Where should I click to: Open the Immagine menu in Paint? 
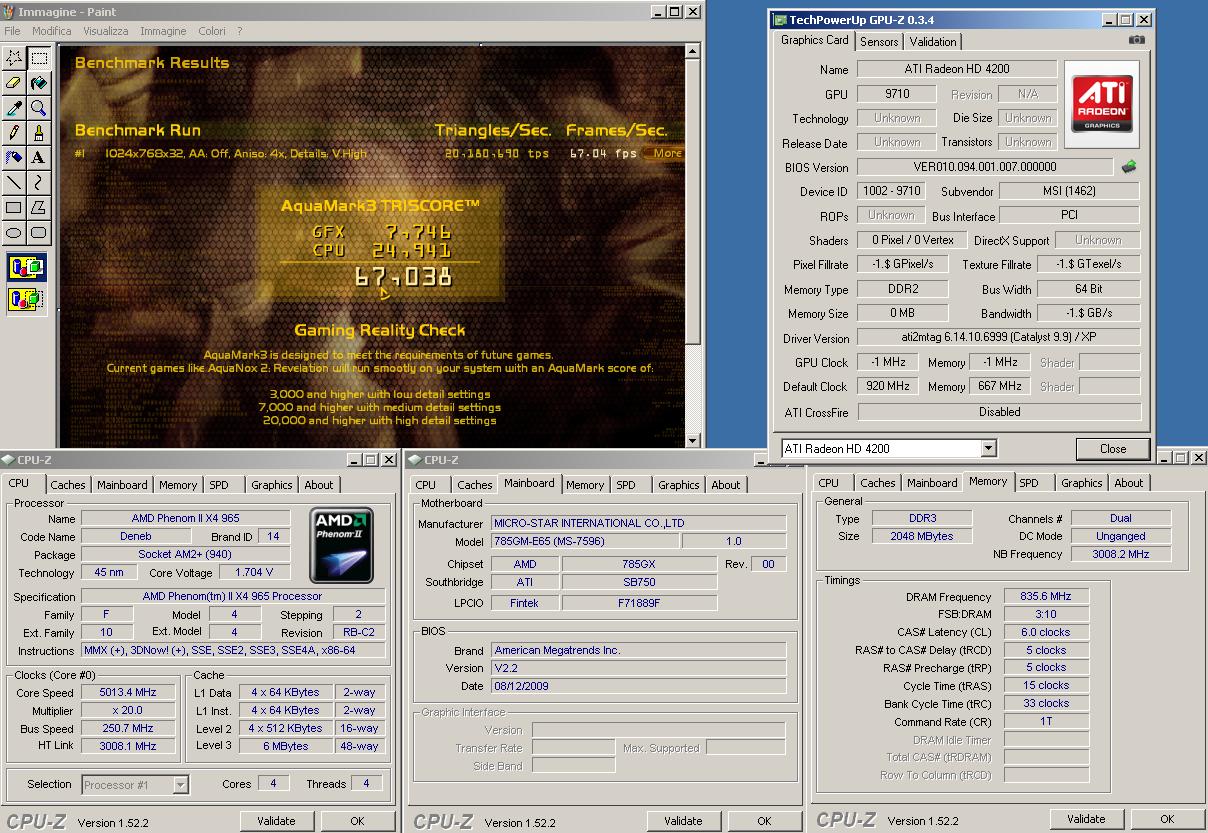(x=163, y=31)
